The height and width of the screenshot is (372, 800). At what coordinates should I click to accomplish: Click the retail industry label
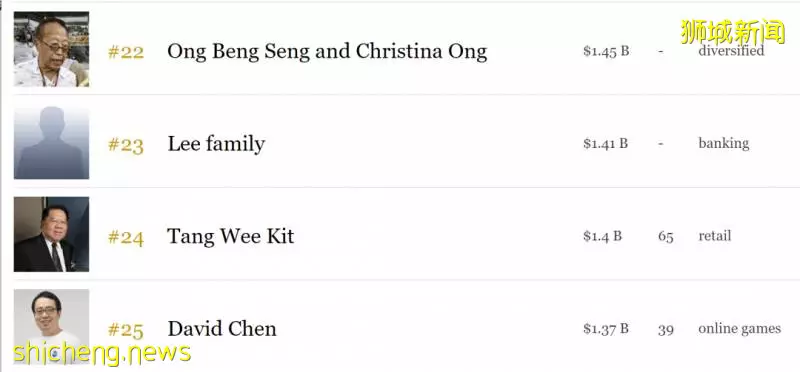click(x=714, y=236)
